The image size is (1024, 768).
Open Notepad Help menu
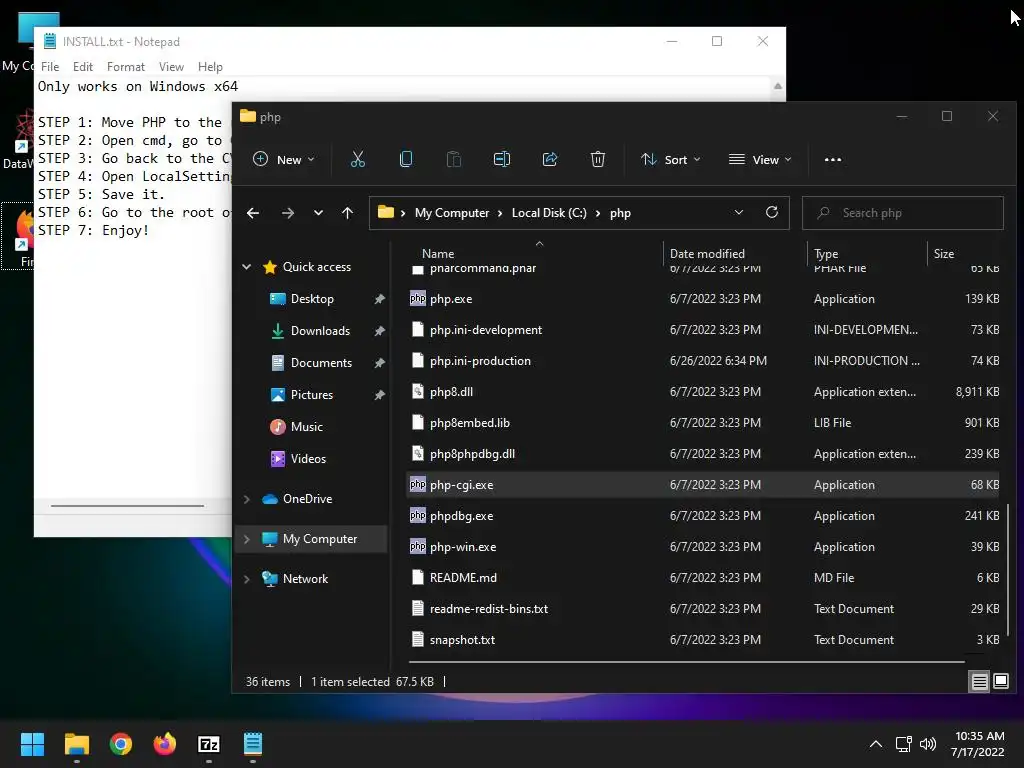coord(210,67)
